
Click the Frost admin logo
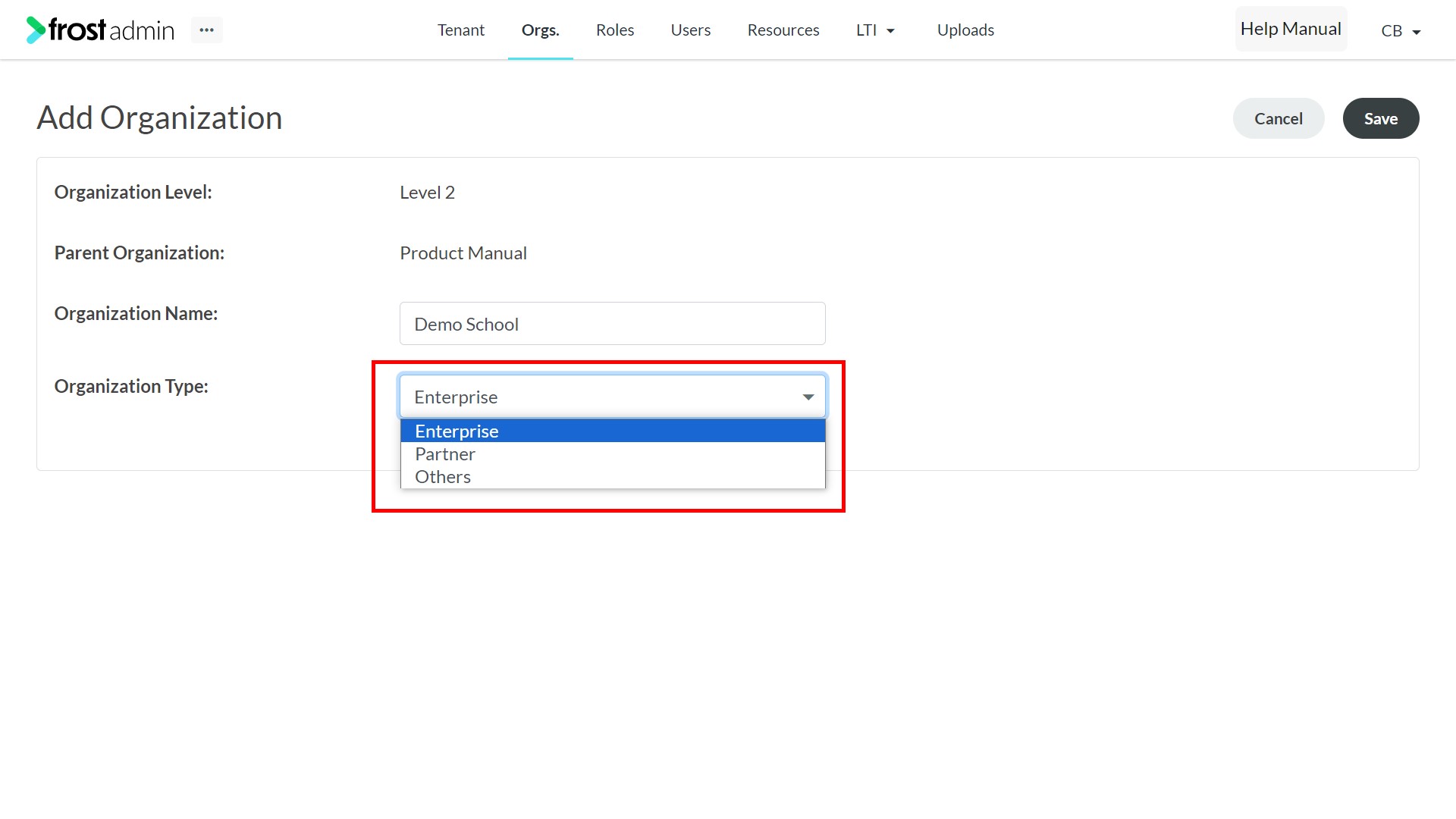pos(100,30)
